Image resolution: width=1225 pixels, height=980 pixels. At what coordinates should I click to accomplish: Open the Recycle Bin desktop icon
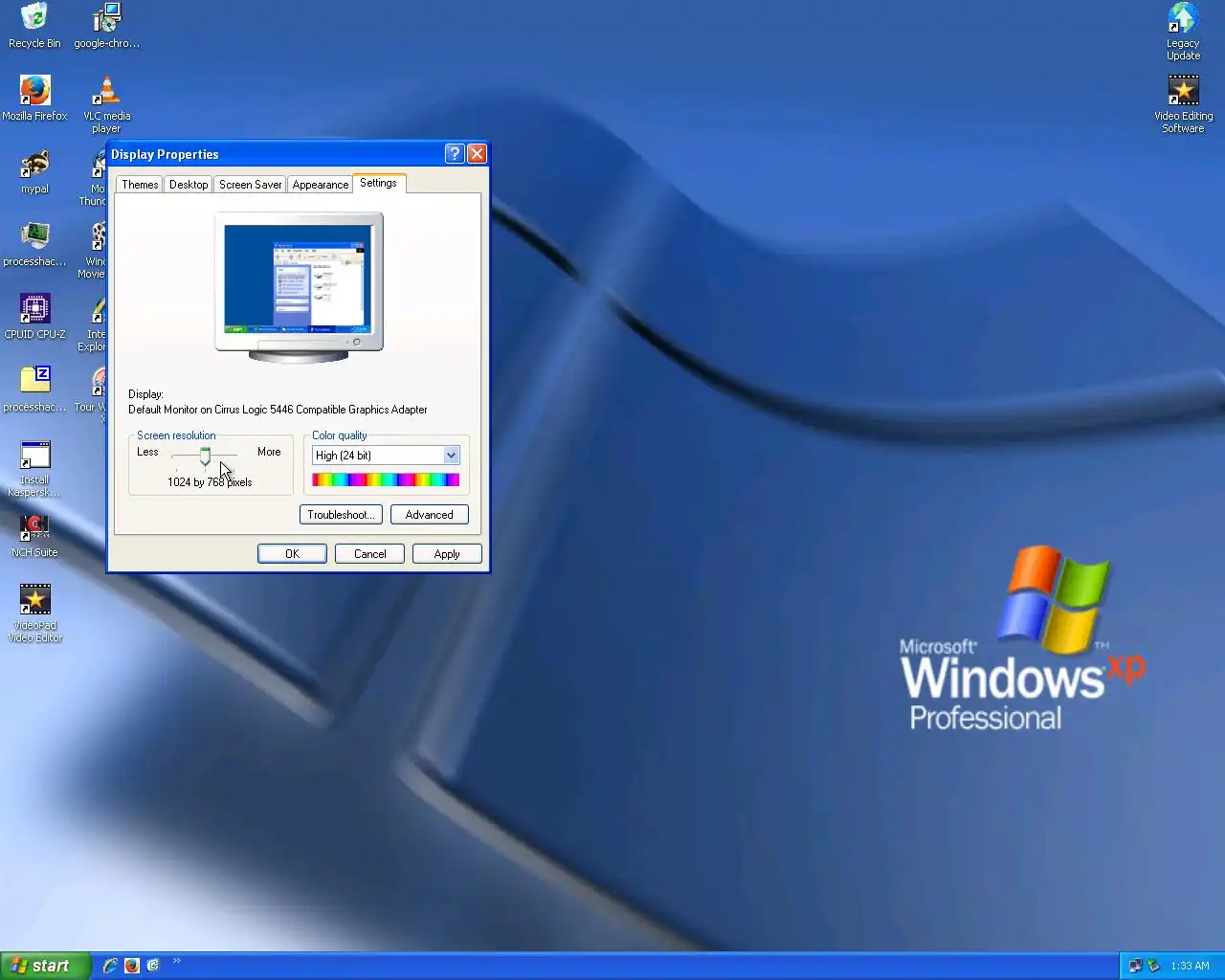click(x=34, y=26)
